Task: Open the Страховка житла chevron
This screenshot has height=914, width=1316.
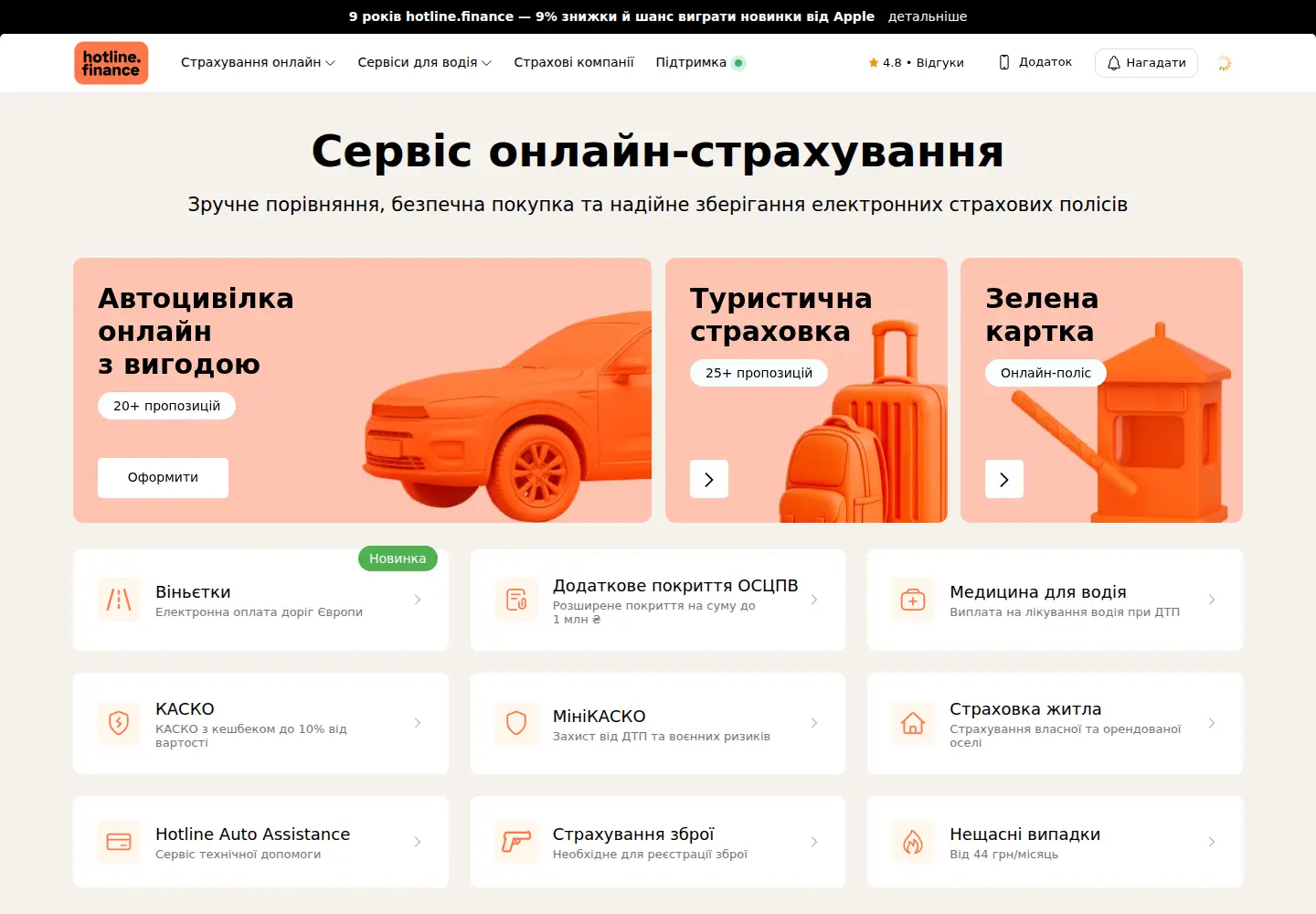Action: pyautogui.click(x=1212, y=723)
